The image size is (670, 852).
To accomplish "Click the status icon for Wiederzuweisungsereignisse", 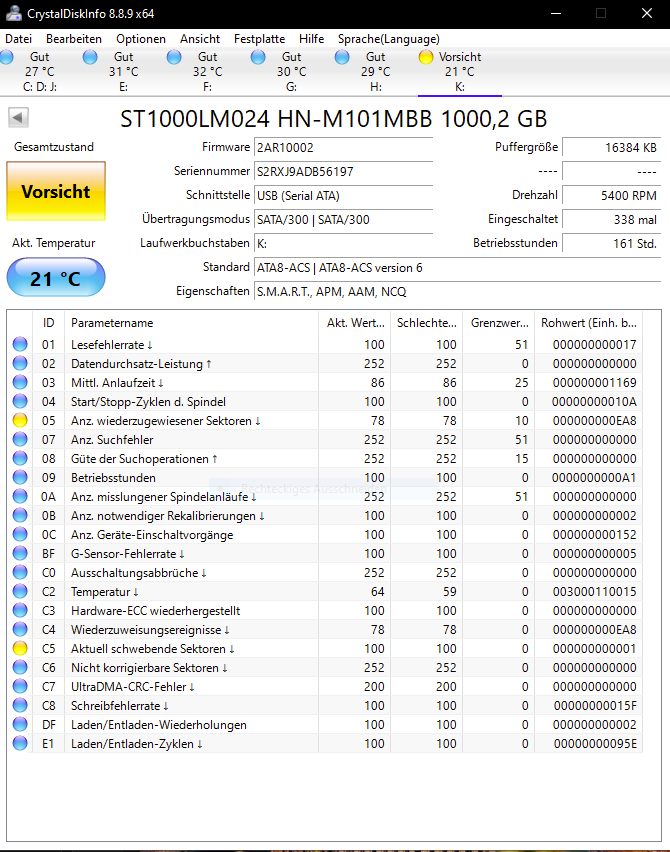I will pos(20,629).
